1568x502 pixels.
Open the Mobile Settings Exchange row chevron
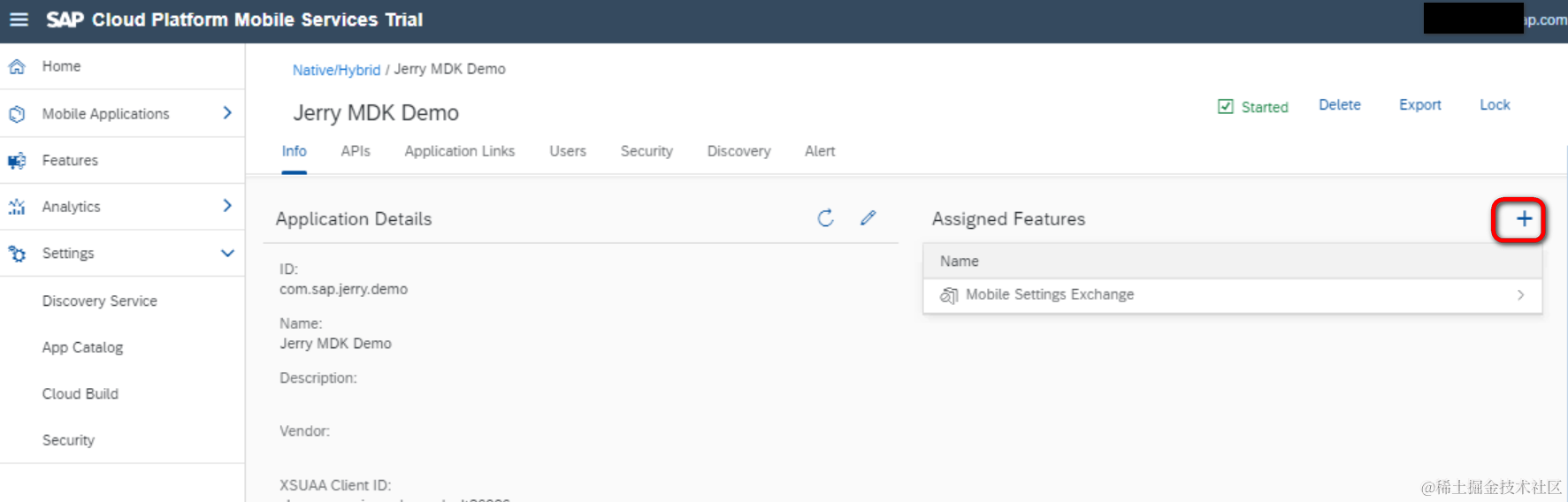click(1520, 295)
